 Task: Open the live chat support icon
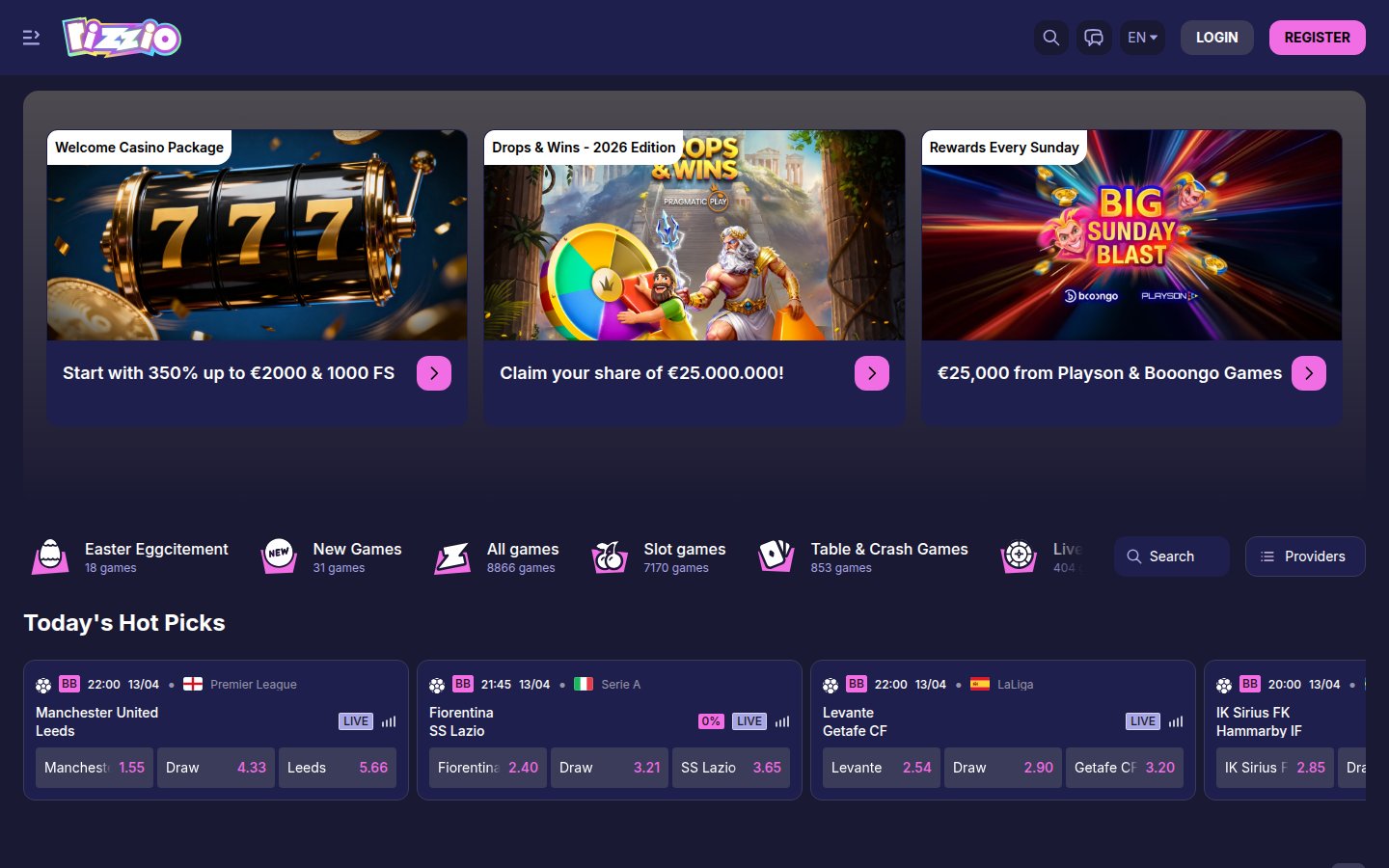1094,38
